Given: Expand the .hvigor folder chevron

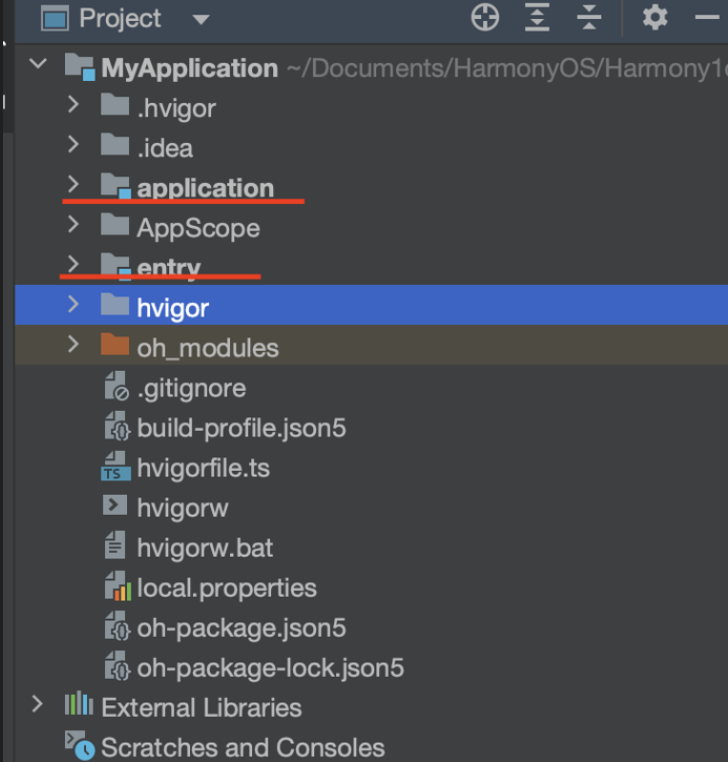Looking at the screenshot, I should tap(73, 104).
